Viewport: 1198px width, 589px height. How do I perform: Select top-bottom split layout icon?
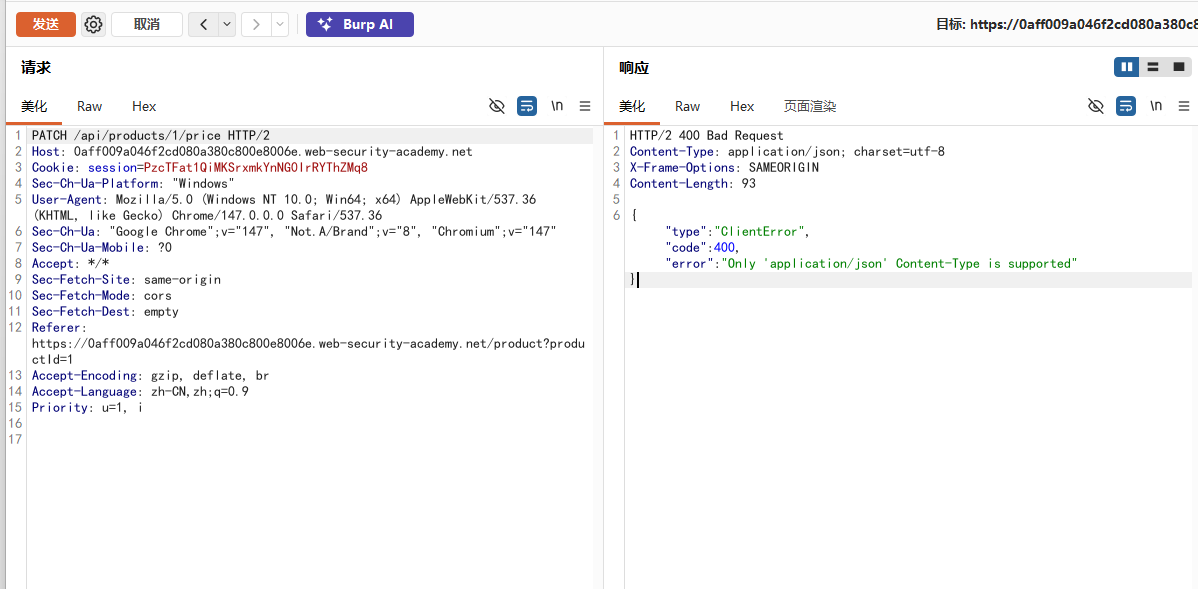coord(1153,67)
